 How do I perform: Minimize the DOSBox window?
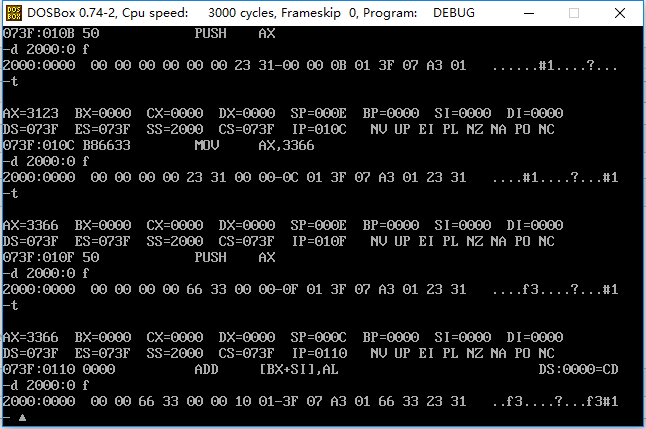(529, 13)
